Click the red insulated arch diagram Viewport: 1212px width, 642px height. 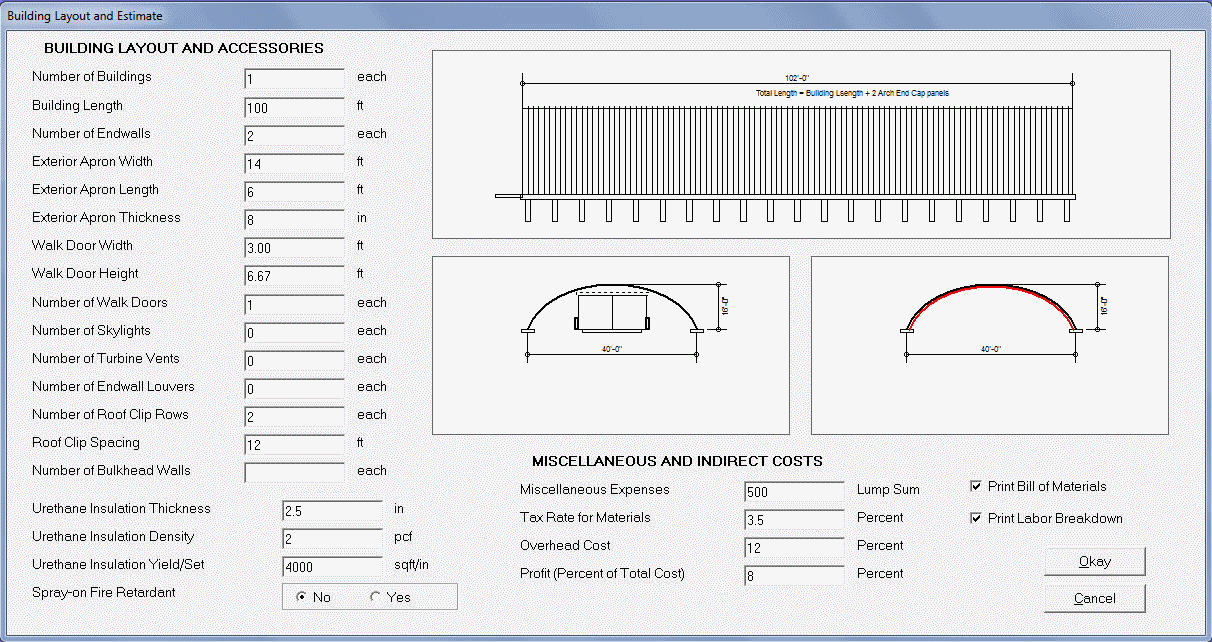[989, 345]
